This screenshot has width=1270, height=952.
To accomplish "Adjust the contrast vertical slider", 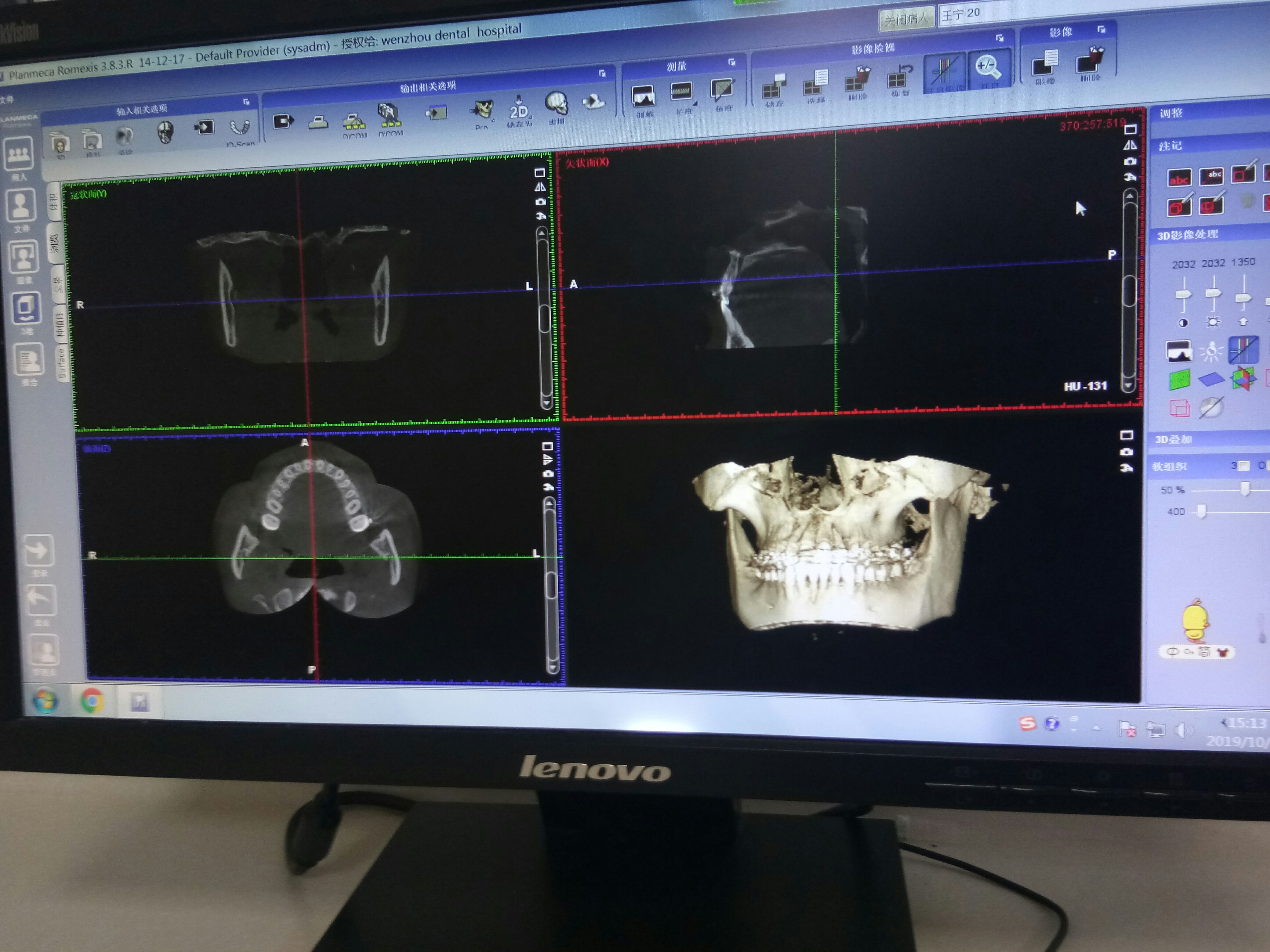I will pyautogui.click(x=1183, y=294).
